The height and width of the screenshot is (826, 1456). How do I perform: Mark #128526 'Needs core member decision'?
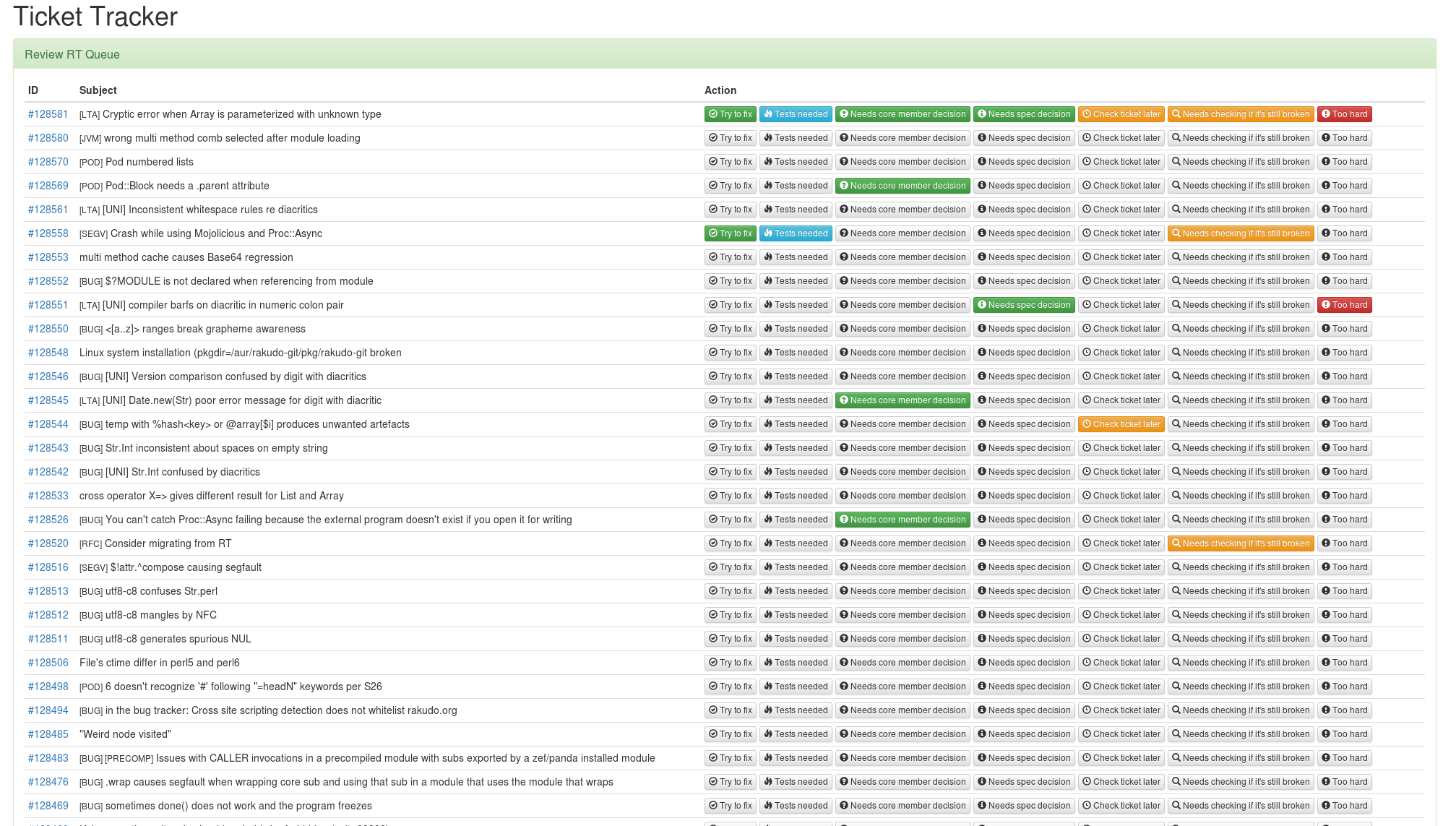(x=903, y=520)
